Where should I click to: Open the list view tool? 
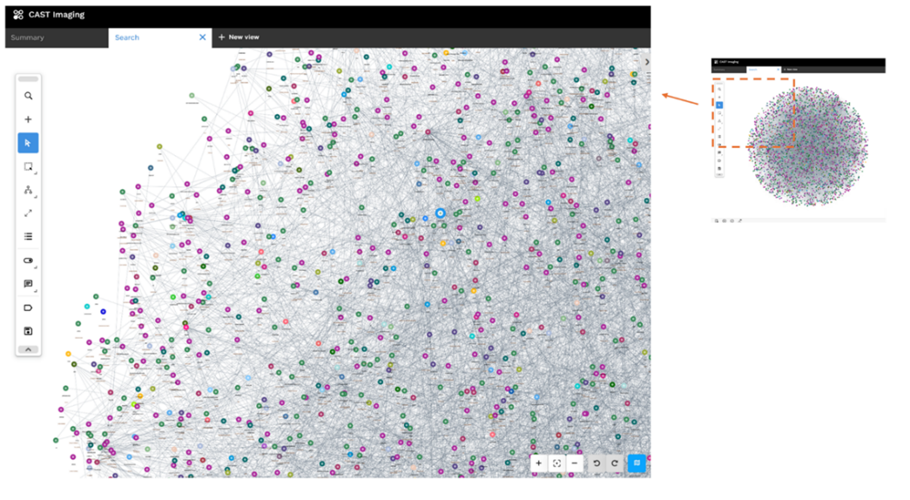(28, 237)
